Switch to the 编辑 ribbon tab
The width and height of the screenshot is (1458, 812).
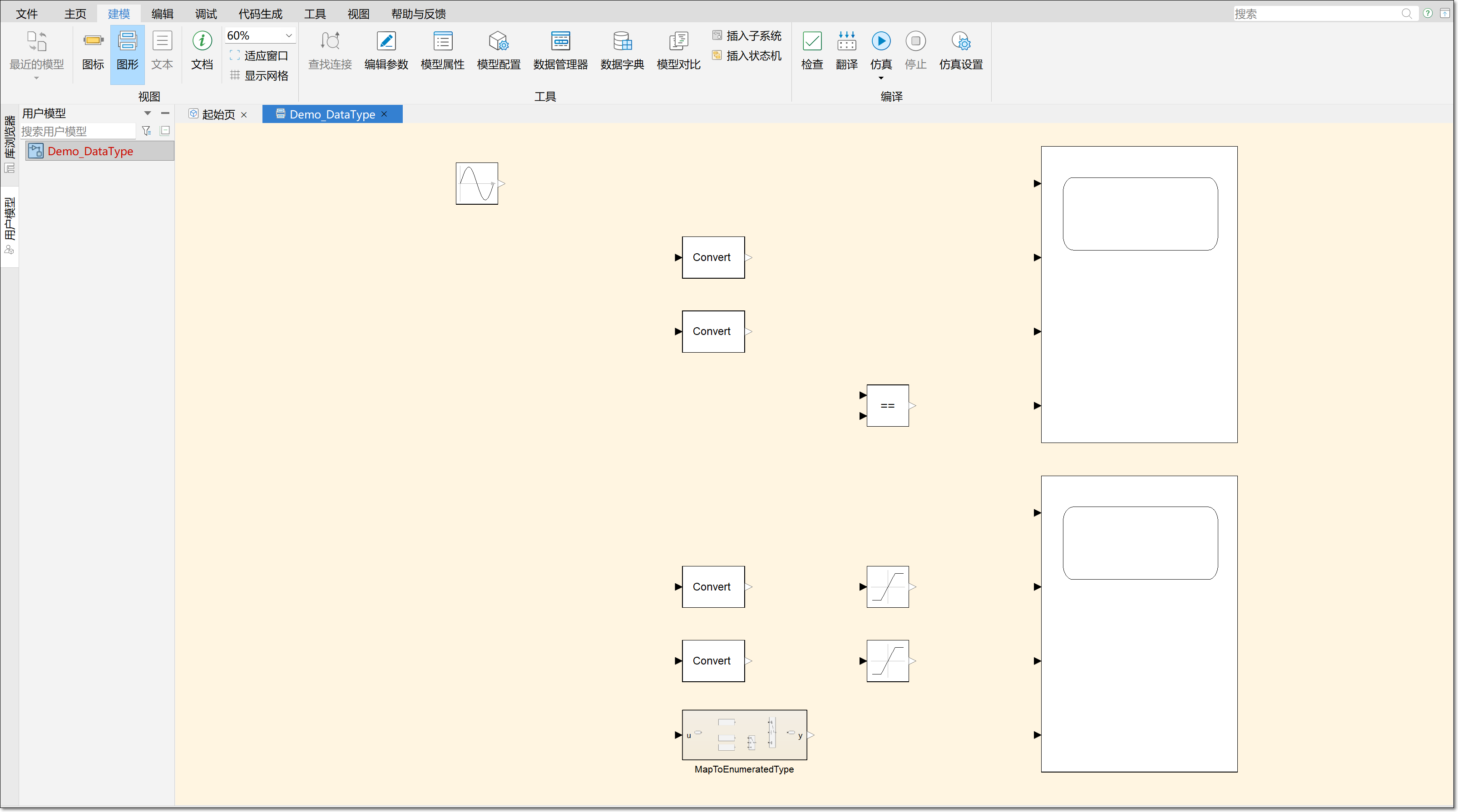[163, 14]
